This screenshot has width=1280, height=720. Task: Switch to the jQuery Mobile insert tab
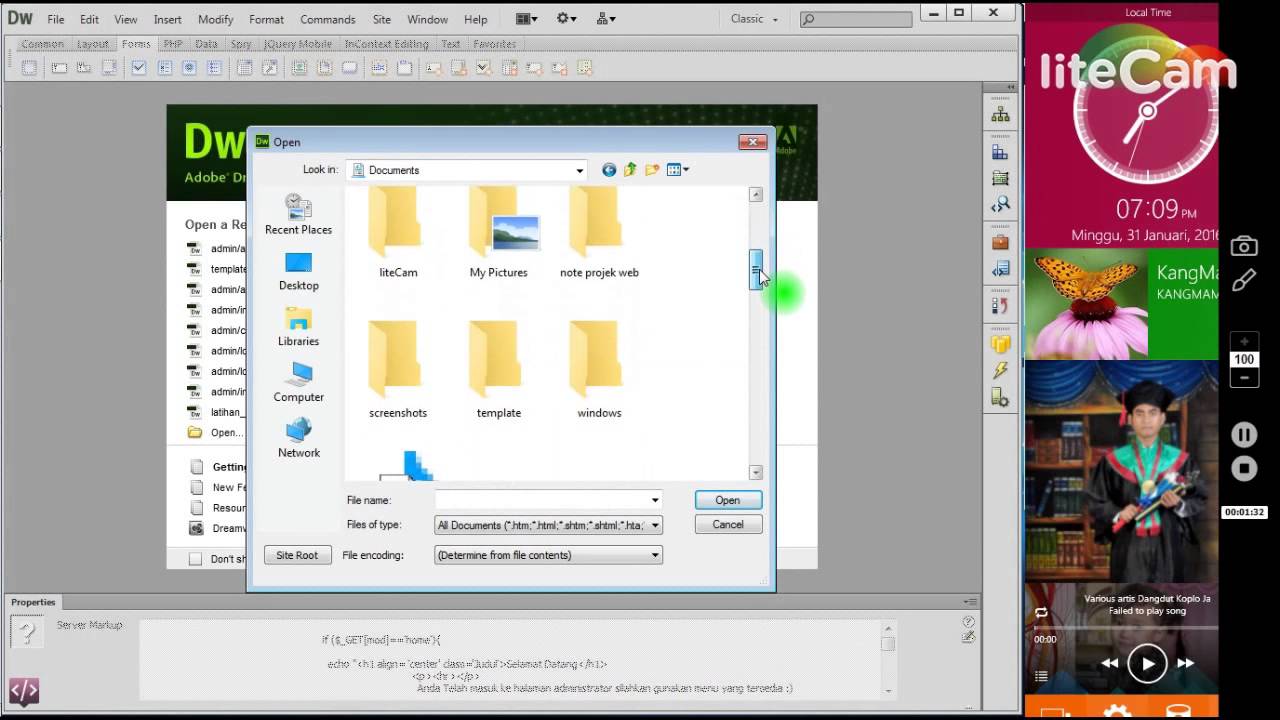coord(298,44)
